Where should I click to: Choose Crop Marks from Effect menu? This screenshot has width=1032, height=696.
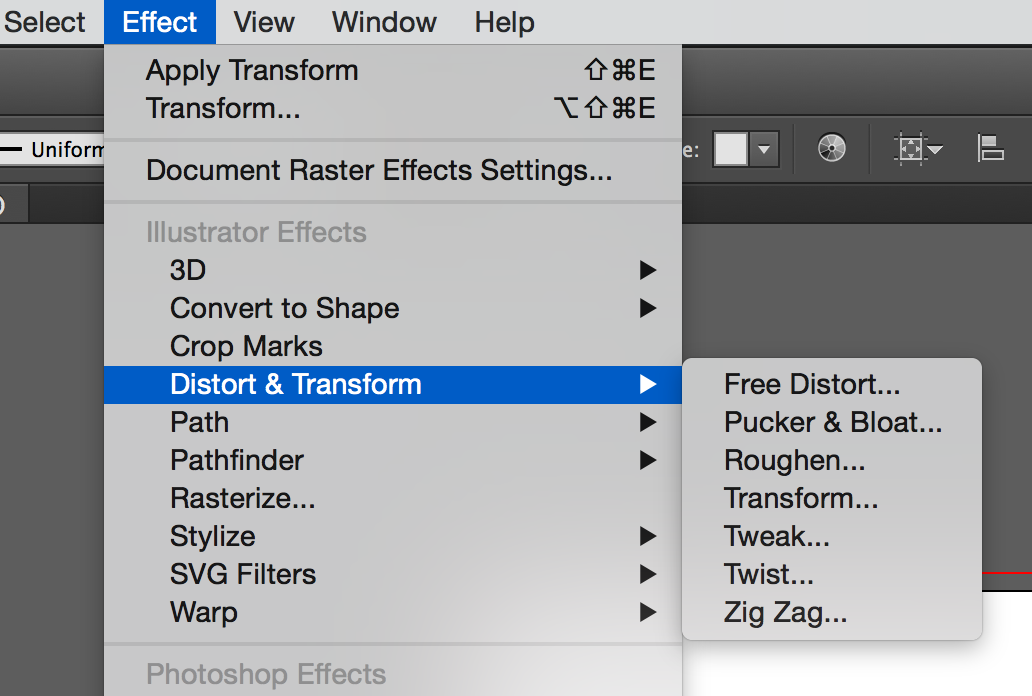tap(246, 346)
